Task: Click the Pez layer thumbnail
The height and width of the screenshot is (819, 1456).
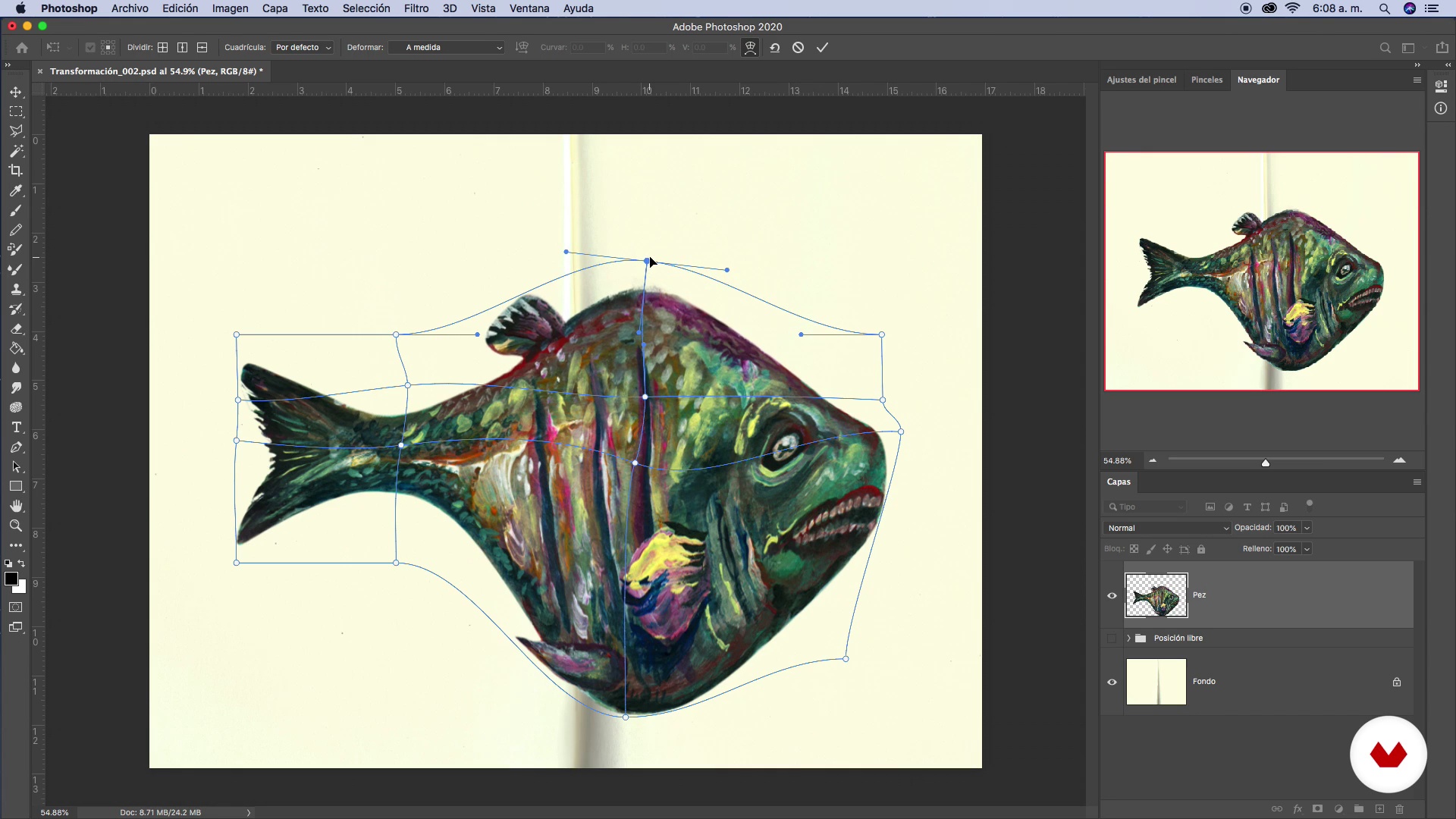Action: (x=1156, y=595)
